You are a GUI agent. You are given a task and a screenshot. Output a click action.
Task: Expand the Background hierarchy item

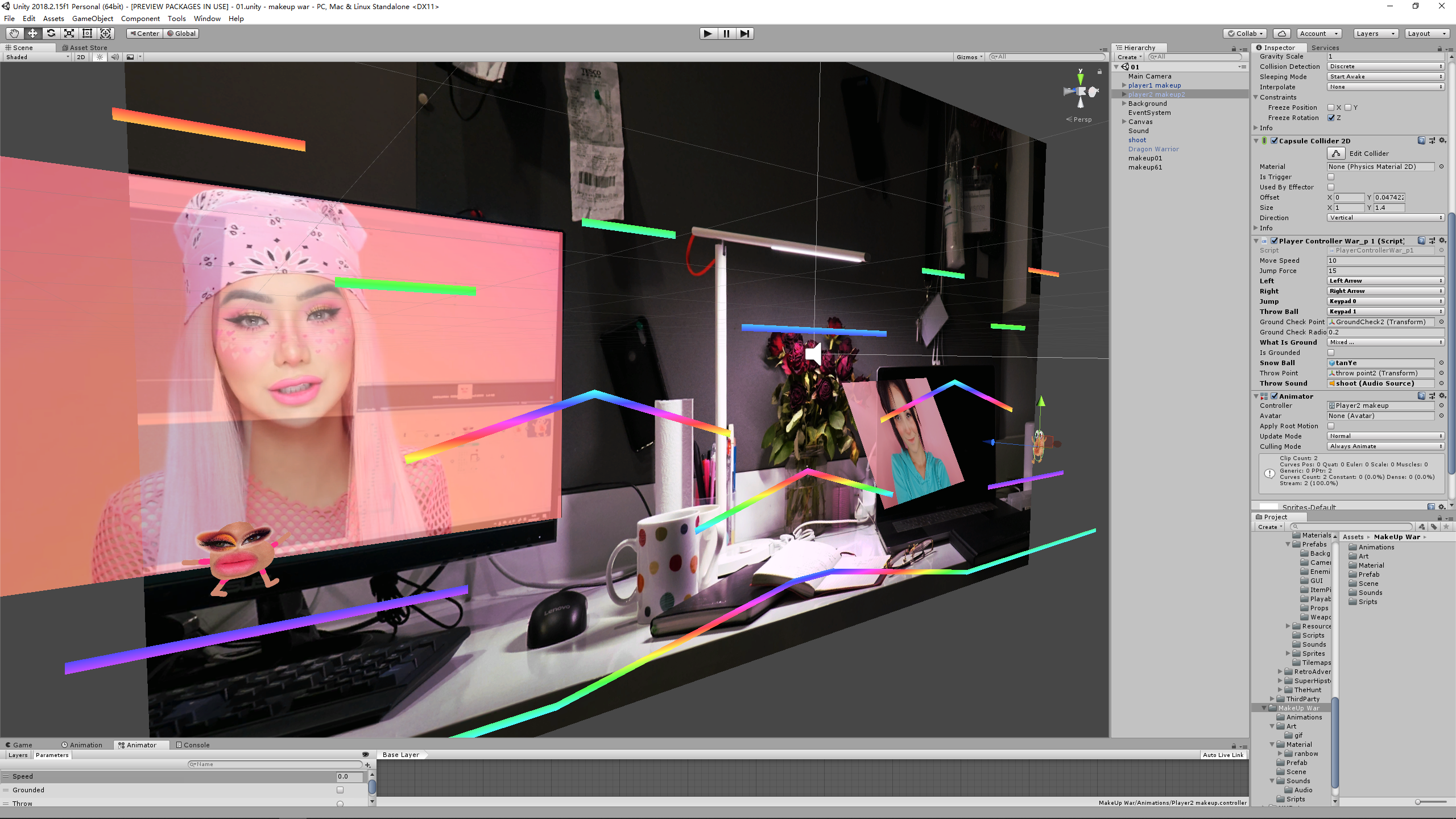[x=1124, y=104]
